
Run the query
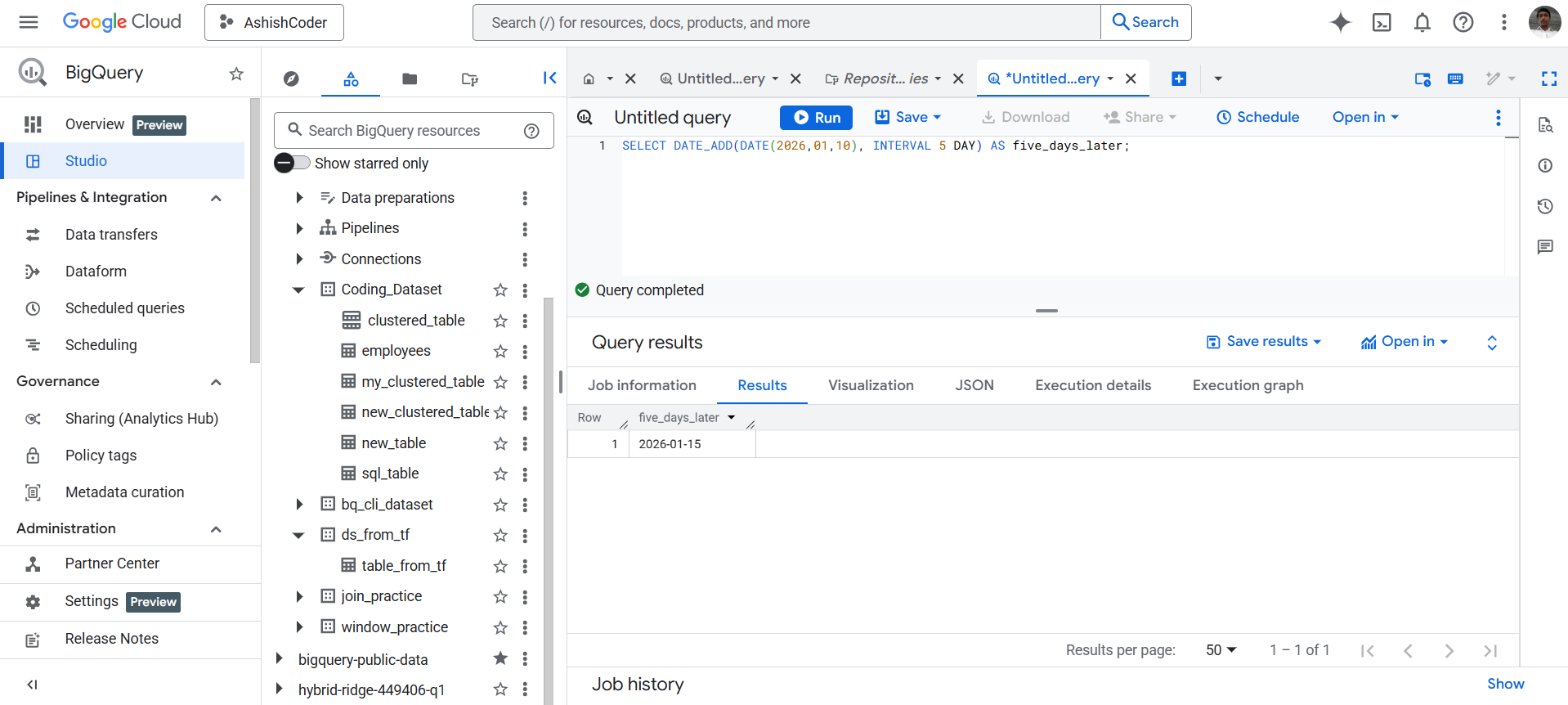816,117
